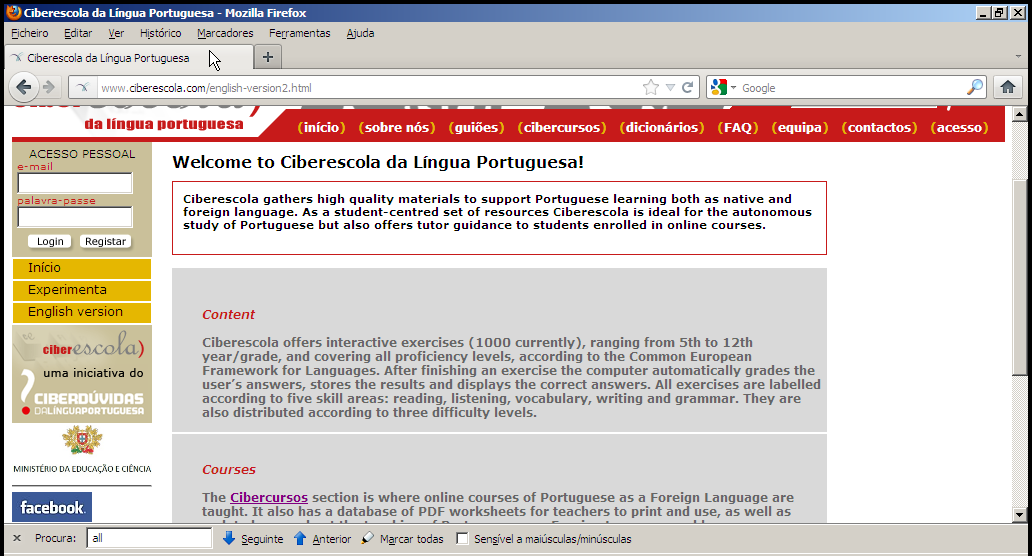
Task: Close the find bar with X icon
Action: coord(17,539)
